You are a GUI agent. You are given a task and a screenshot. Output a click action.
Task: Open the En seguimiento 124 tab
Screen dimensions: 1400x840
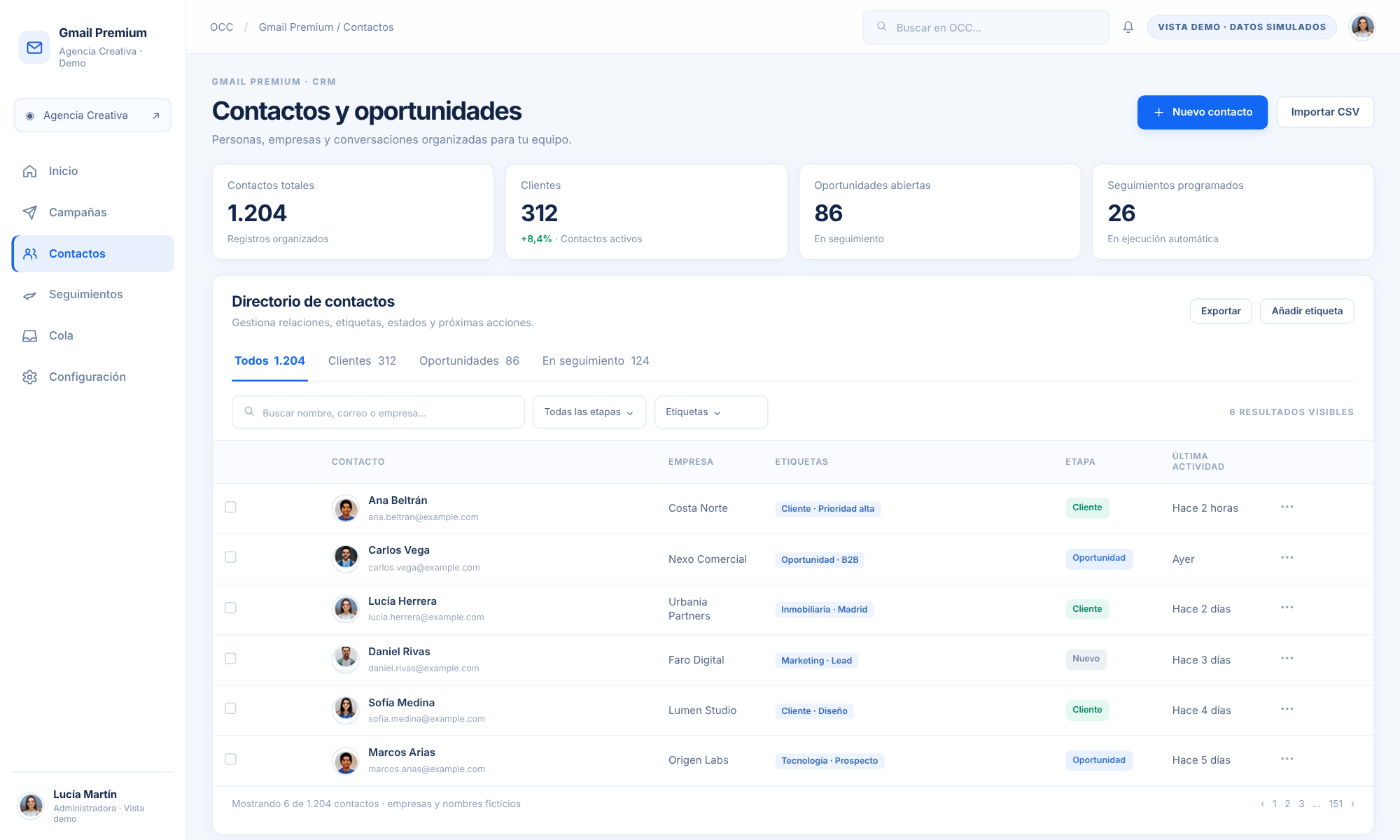tap(596, 361)
